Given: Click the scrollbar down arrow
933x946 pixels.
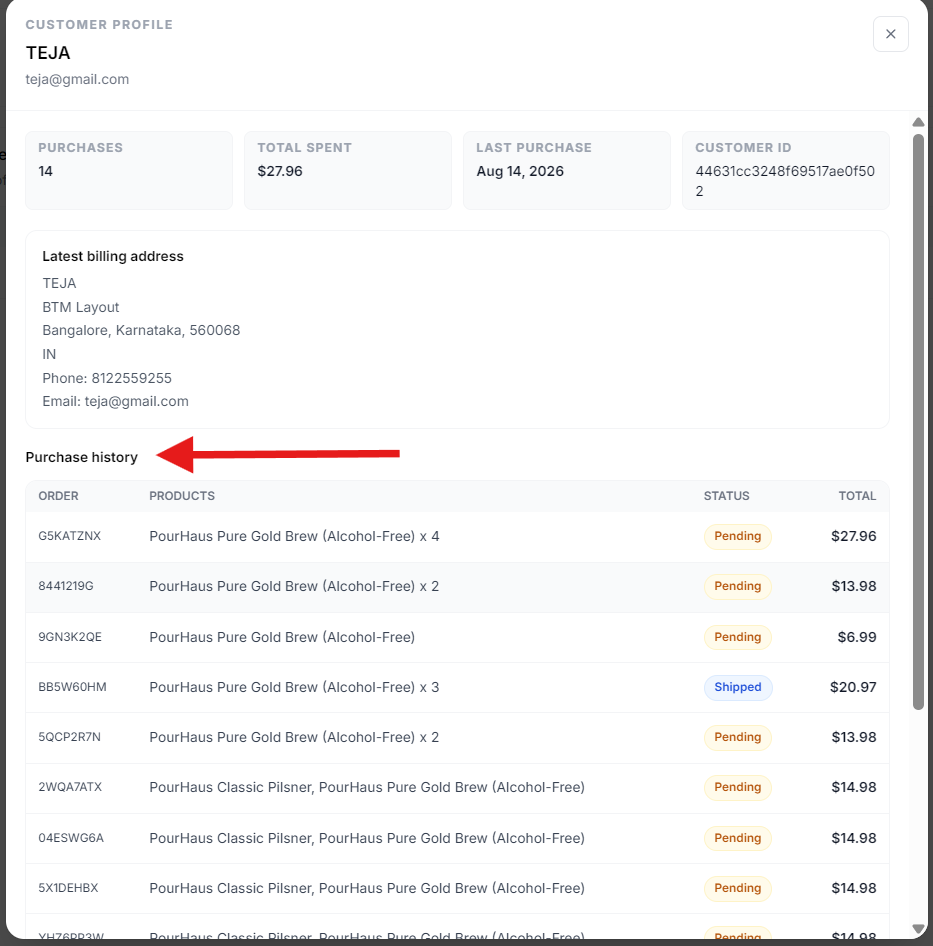Looking at the screenshot, I should coord(918,929).
